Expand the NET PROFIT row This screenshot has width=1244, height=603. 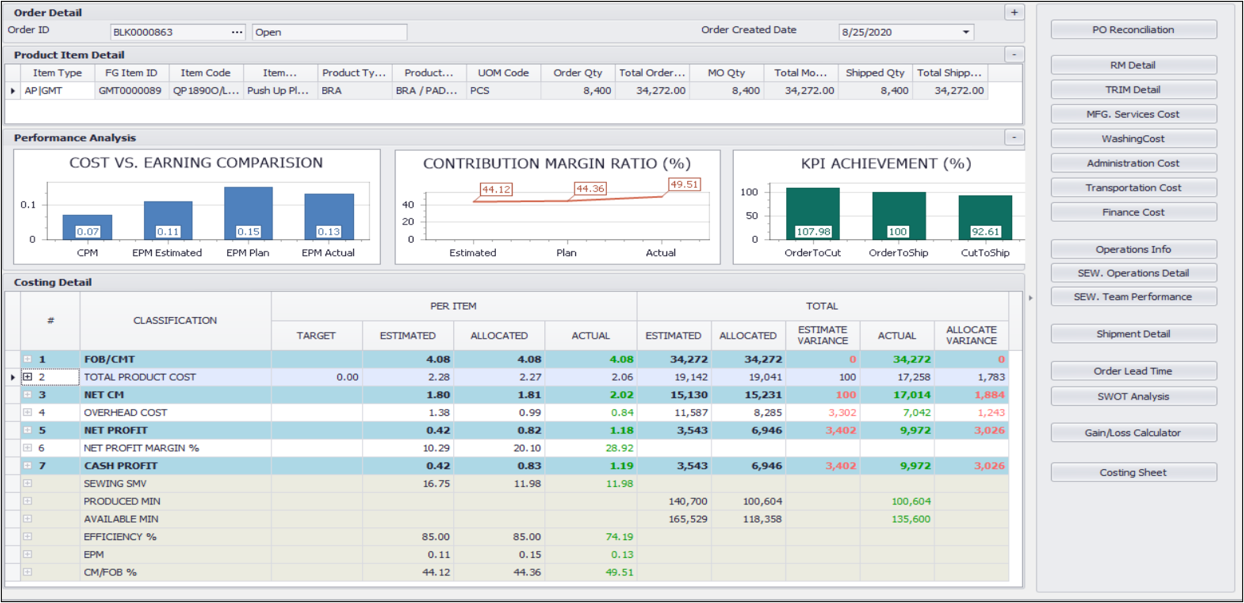point(28,430)
